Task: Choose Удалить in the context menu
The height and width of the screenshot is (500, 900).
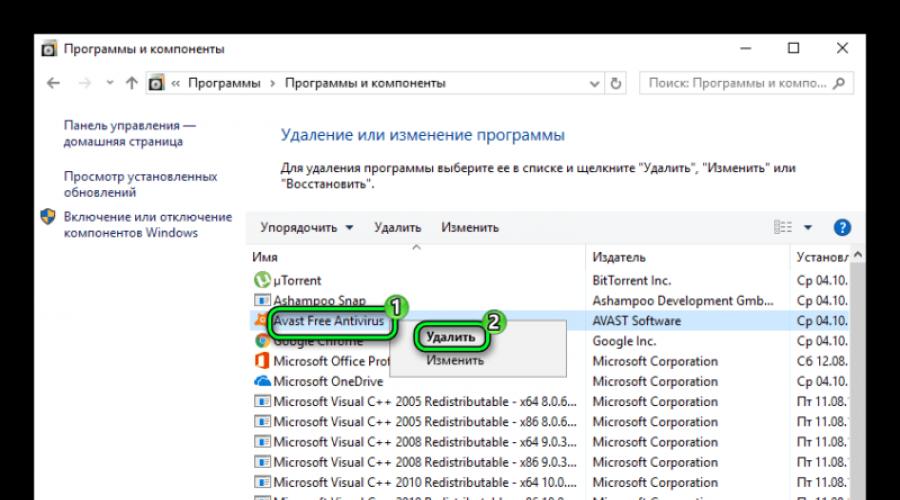Action: (x=451, y=337)
